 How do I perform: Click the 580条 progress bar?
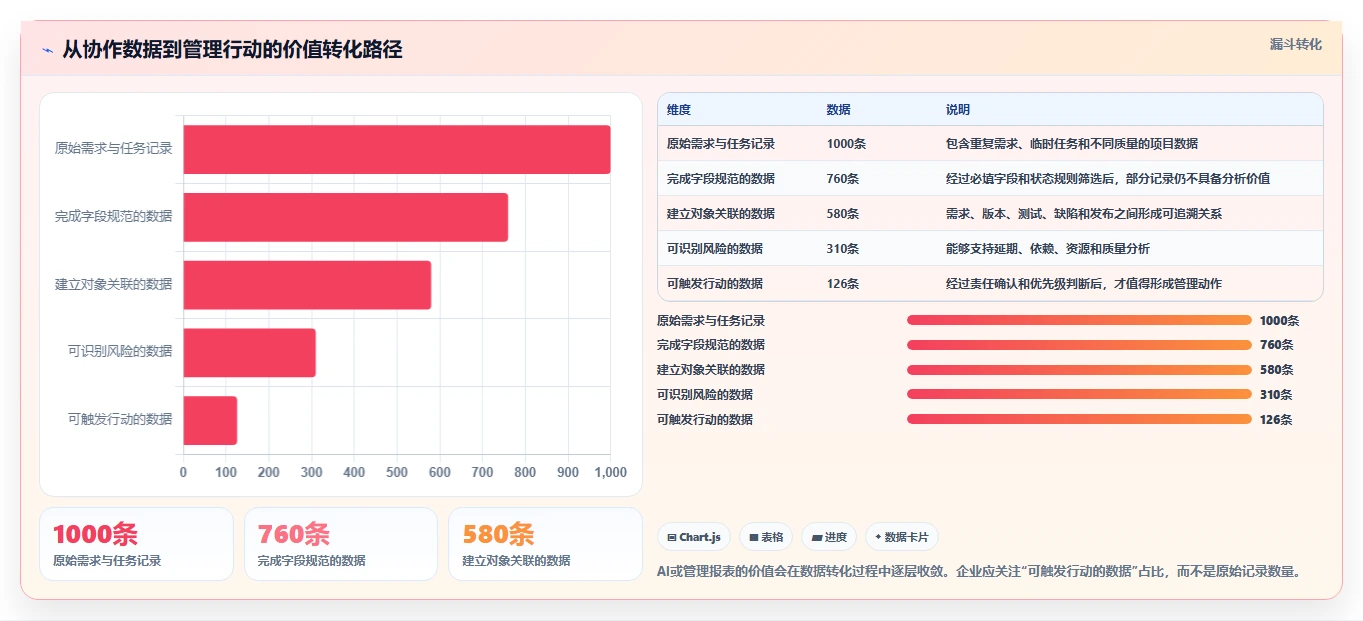pos(1079,369)
